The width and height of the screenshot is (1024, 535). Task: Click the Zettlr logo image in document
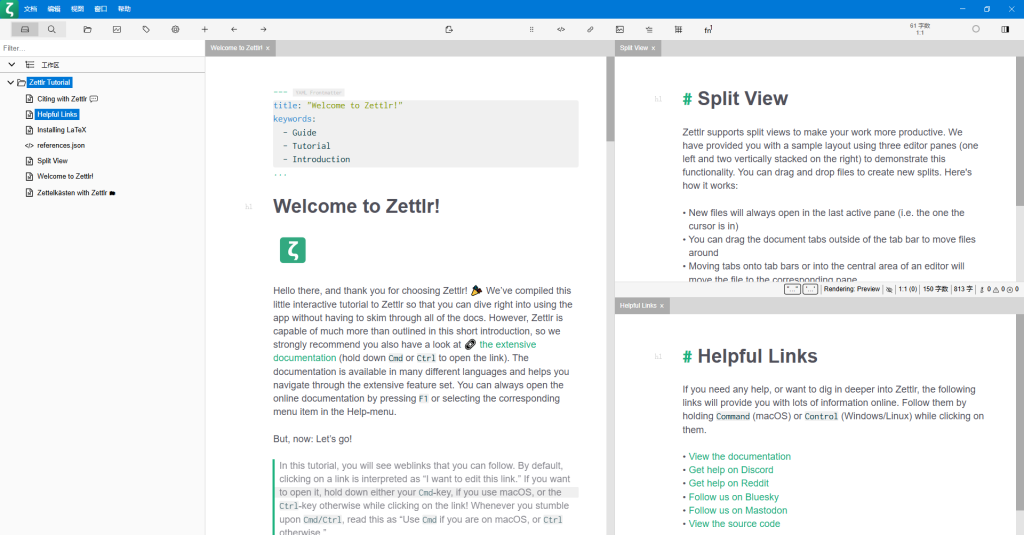click(x=293, y=250)
